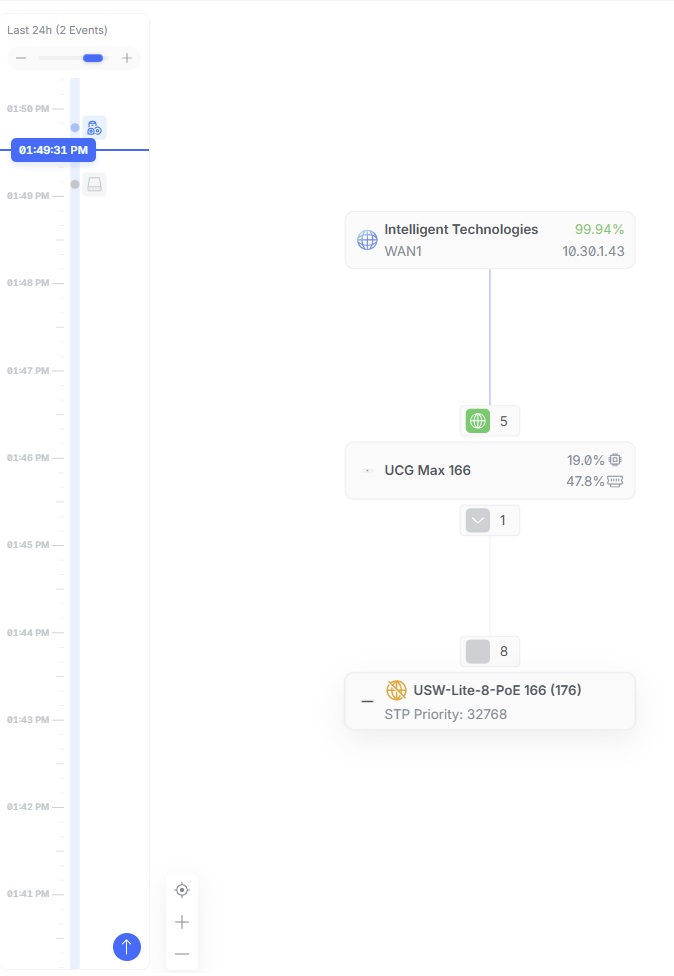Click the orange offline globe icon on USW-Lite
The width and height of the screenshot is (674, 976).
click(396, 690)
